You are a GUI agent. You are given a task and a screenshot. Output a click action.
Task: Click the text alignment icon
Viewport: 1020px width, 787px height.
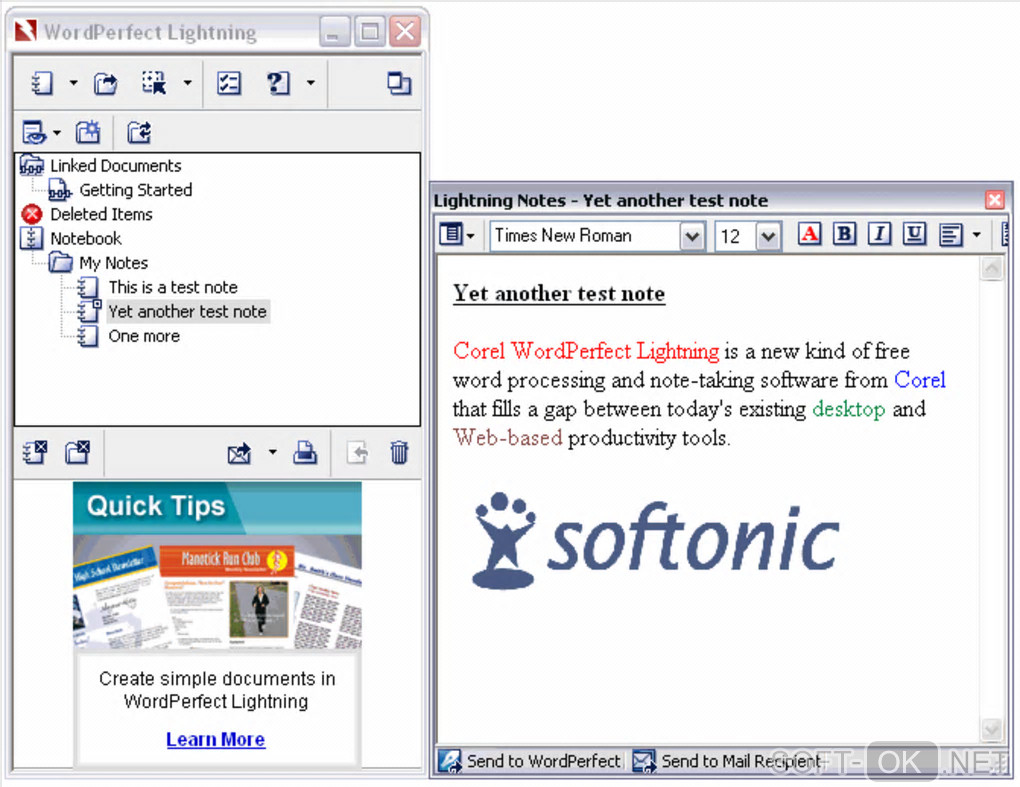point(950,234)
